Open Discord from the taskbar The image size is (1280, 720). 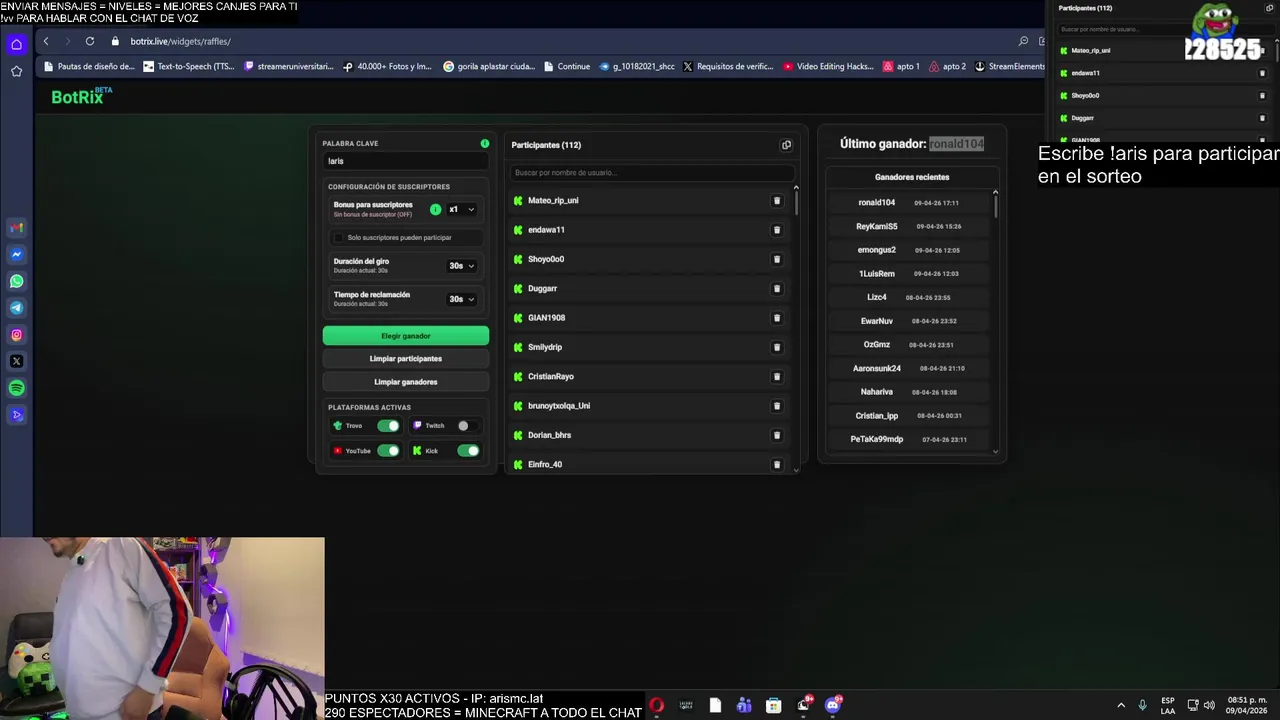coord(833,705)
